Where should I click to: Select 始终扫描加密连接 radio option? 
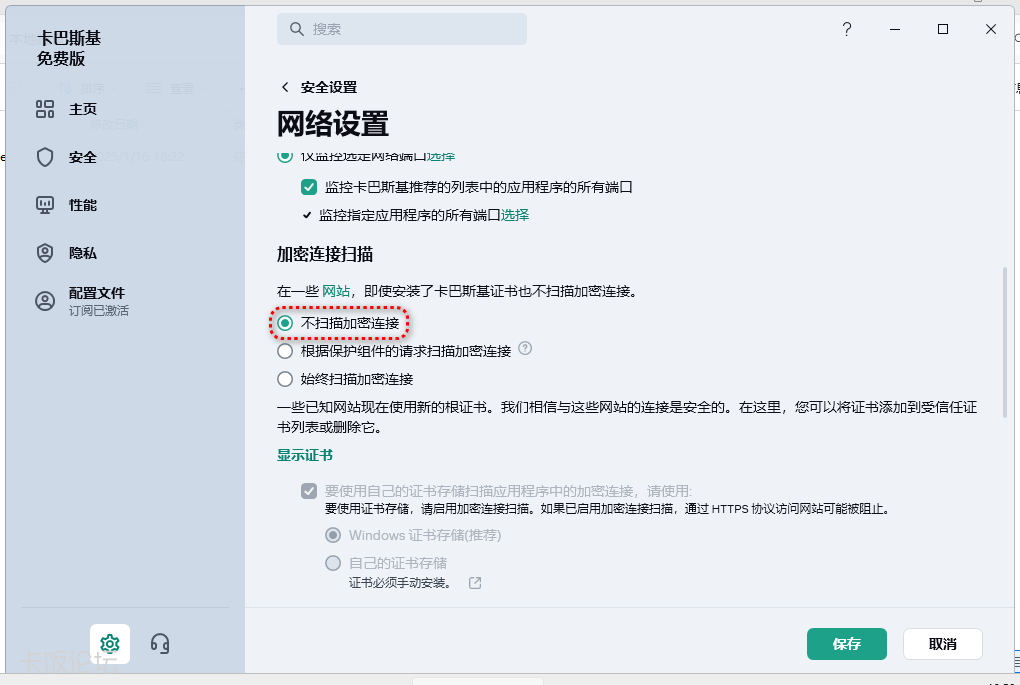(x=285, y=379)
